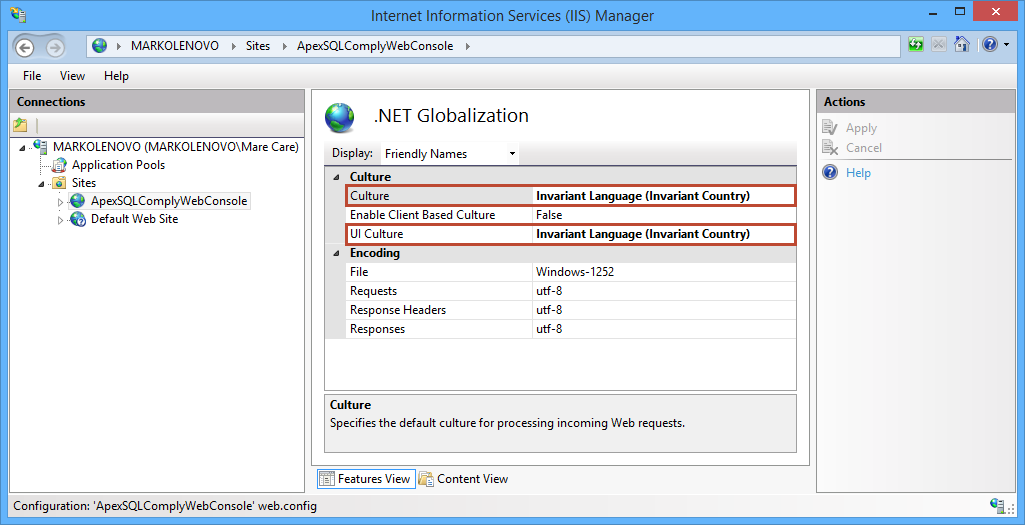Open the dropdown arrow next to toolbar Help
This screenshot has width=1025, height=525.
[1006, 45]
